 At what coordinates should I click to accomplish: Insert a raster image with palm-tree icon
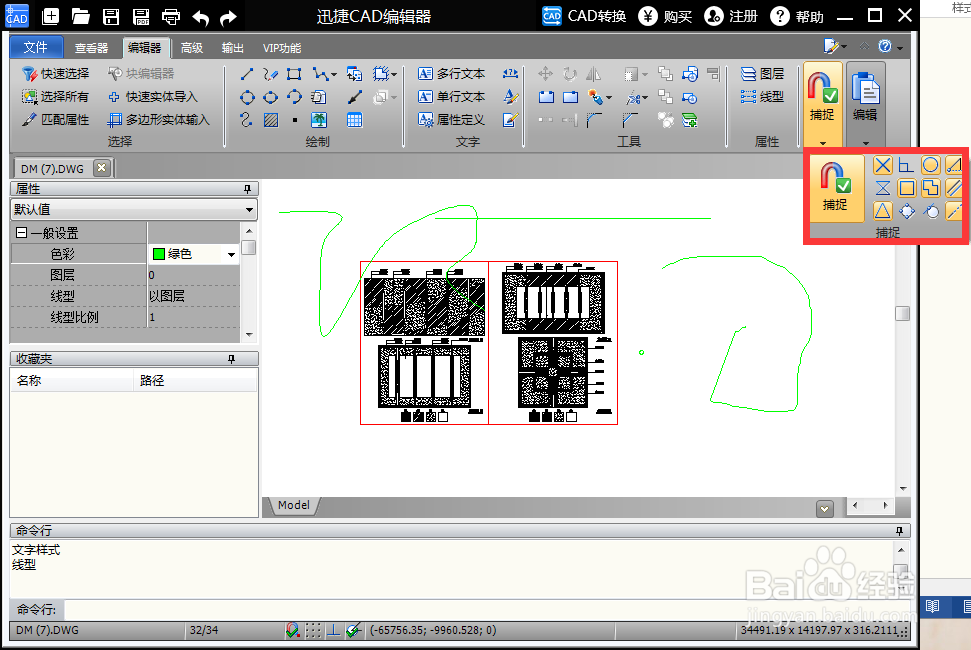click(x=319, y=120)
